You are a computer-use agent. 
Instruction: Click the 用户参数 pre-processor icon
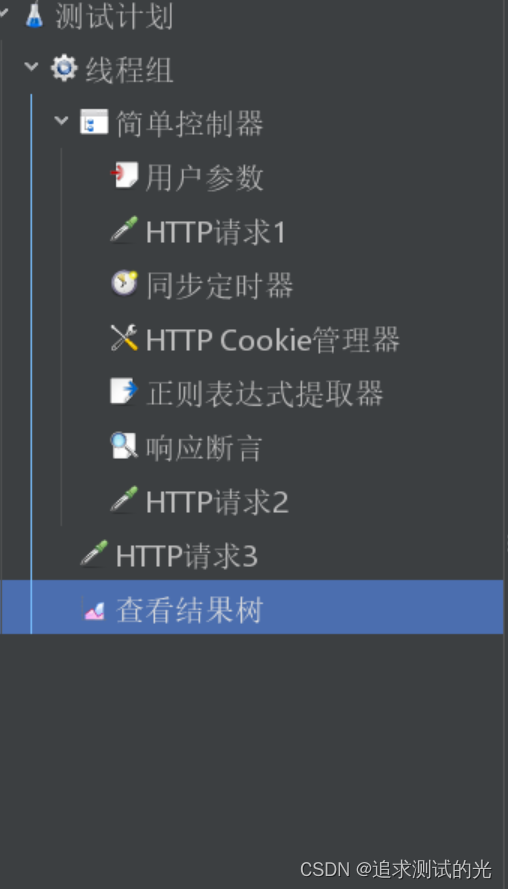pos(124,175)
